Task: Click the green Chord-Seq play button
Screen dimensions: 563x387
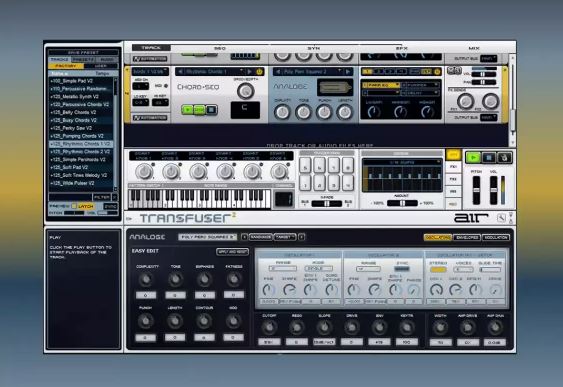Action: (x=187, y=109)
